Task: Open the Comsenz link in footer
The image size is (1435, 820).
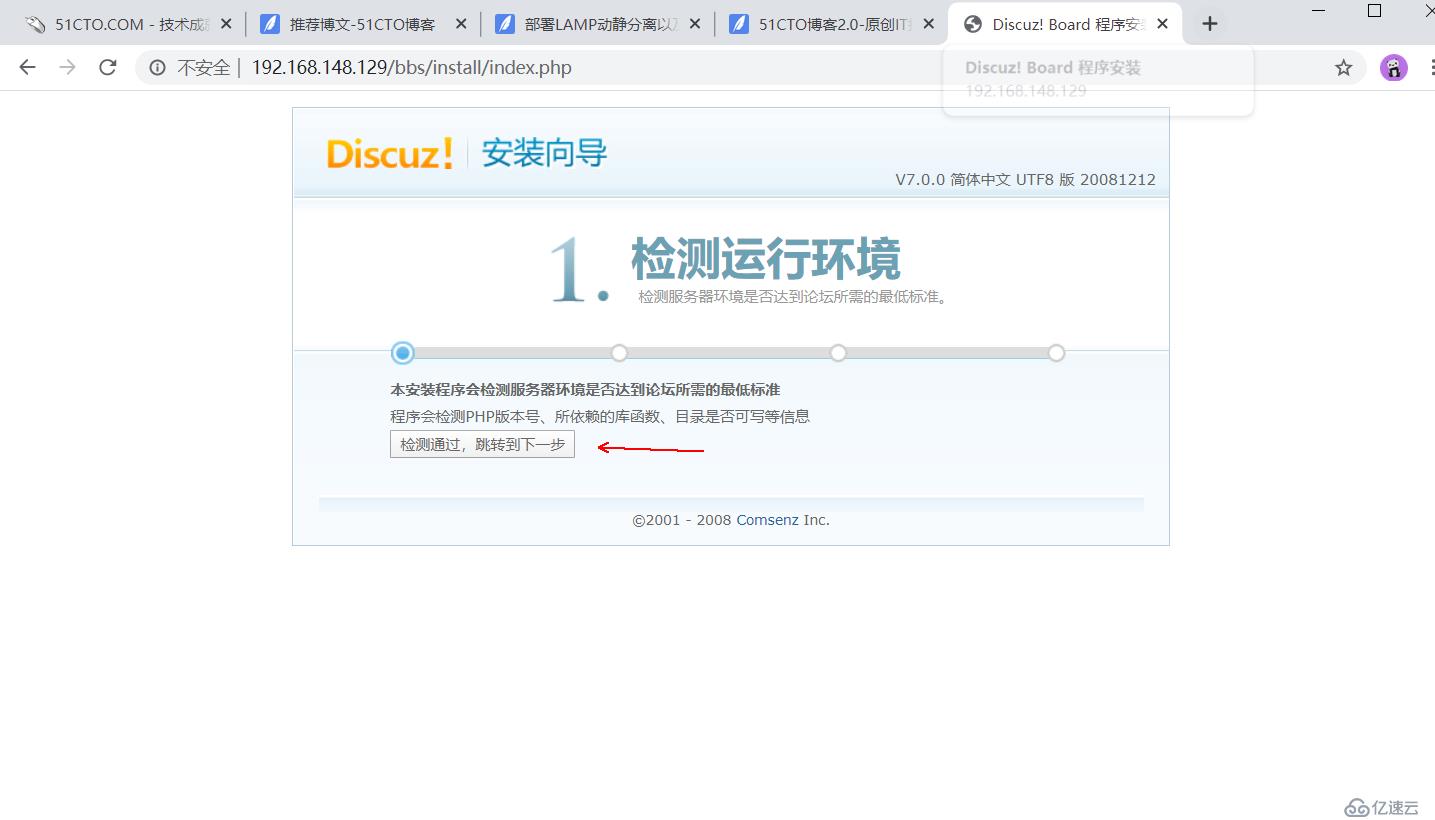Action: tap(768, 520)
